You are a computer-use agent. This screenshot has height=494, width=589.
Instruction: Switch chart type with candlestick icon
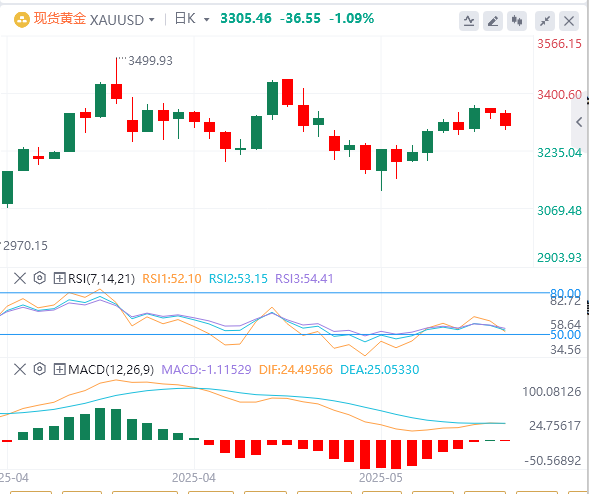(x=517, y=21)
